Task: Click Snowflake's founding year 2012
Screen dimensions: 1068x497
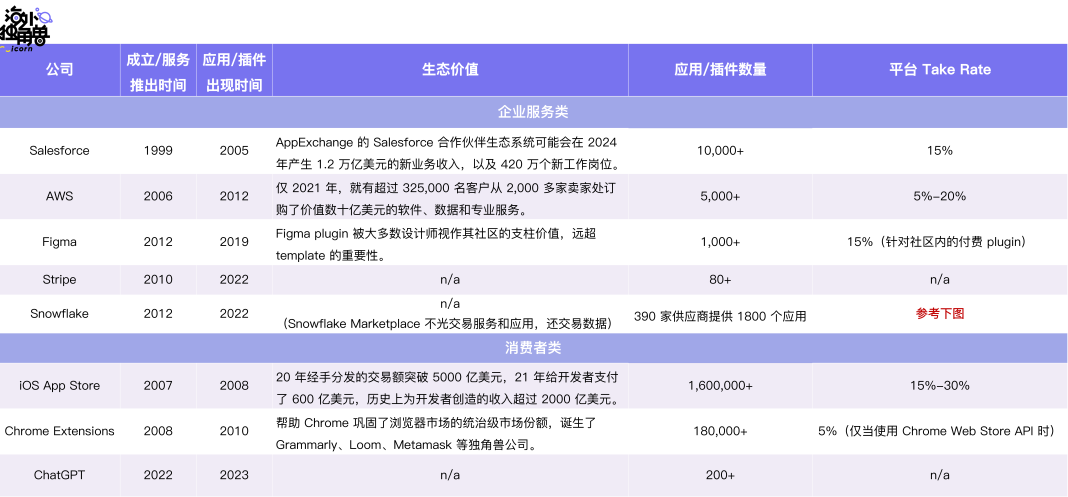Action: point(158,314)
